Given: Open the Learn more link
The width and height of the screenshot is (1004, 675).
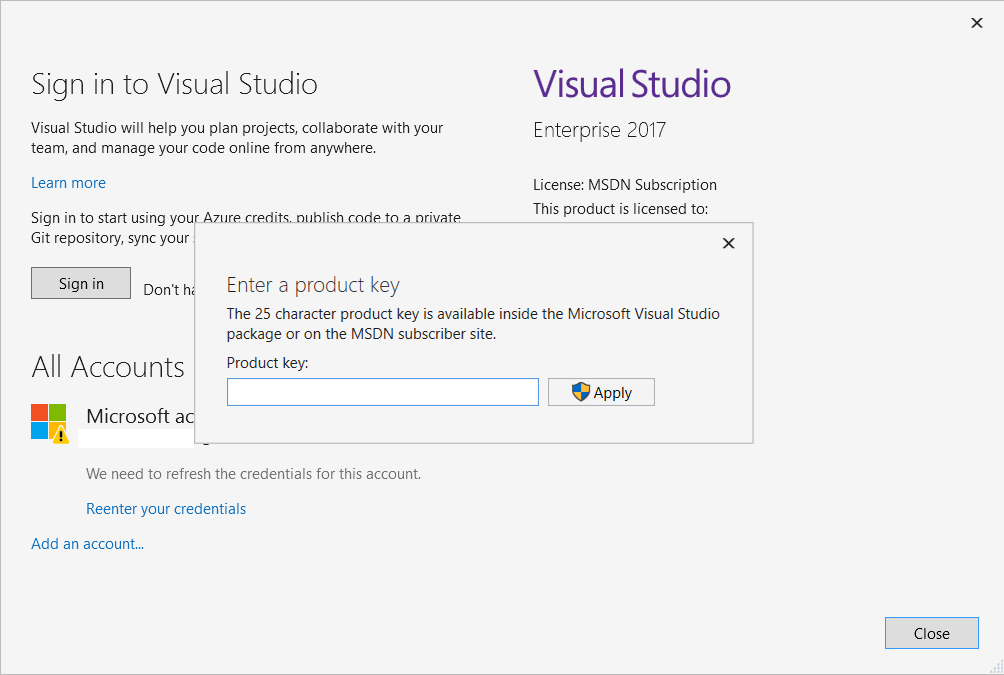Looking at the screenshot, I should coord(68,183).
